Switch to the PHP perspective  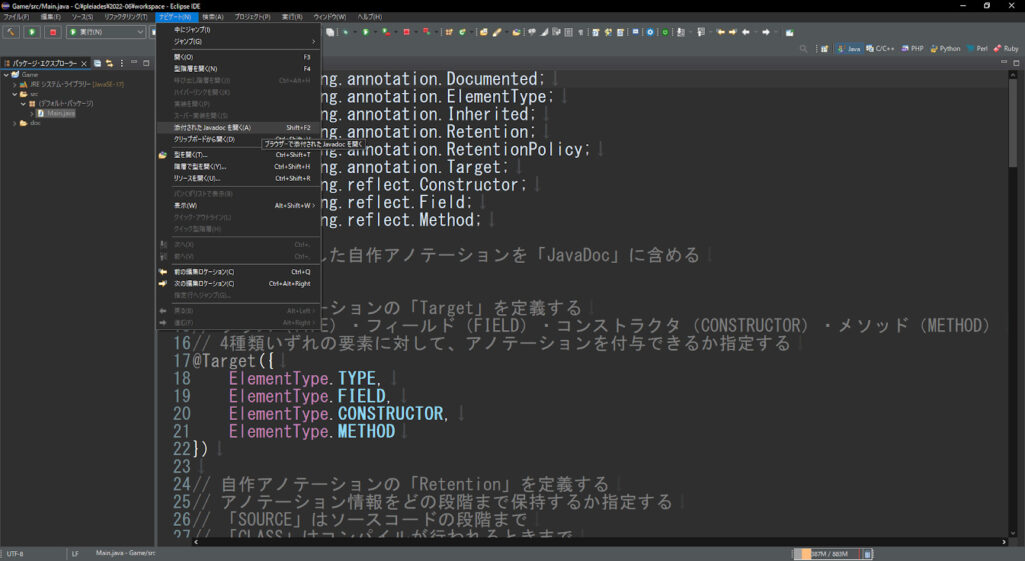[x=913, y=48]
